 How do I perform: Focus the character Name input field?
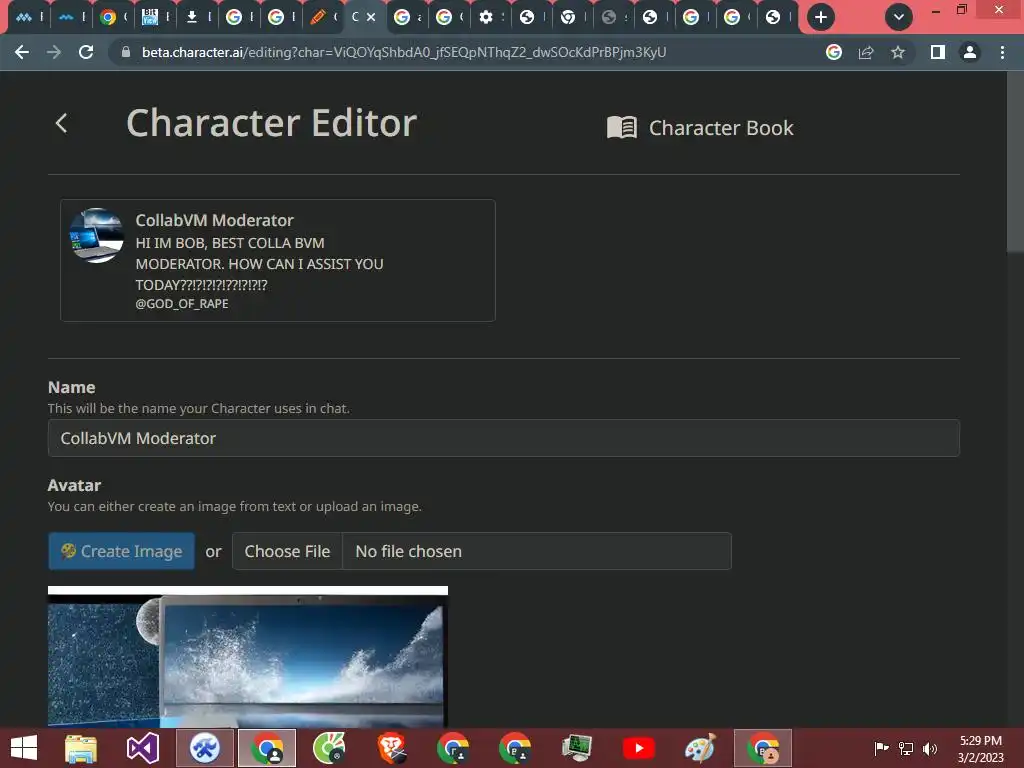[504, 438]
